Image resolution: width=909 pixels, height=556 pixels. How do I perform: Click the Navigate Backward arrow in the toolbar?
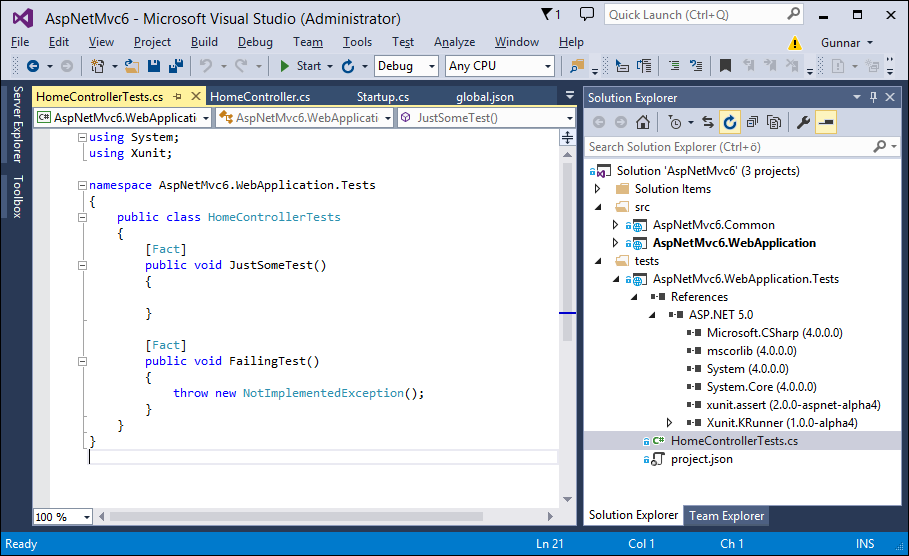pos(33,66)
